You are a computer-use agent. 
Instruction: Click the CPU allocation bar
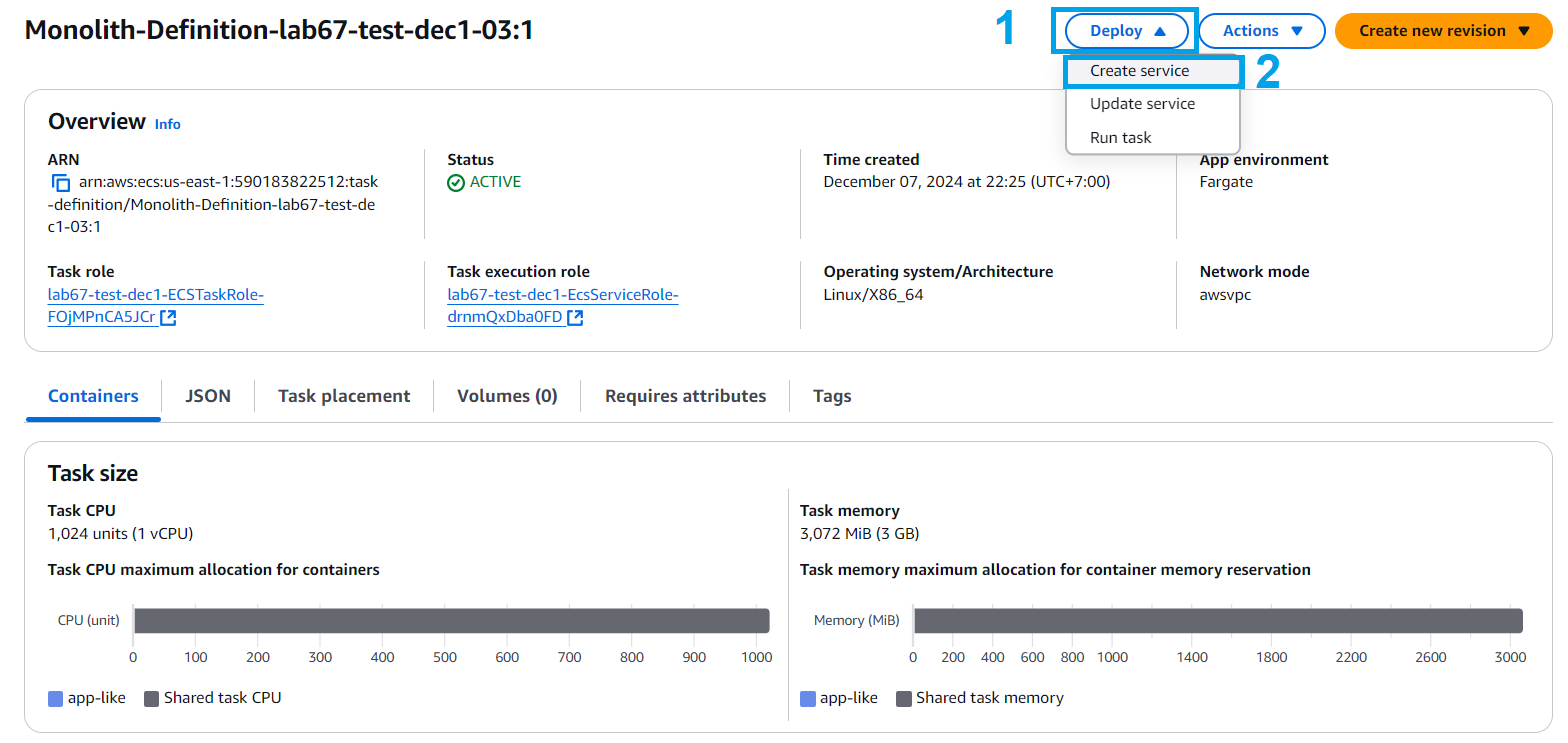coord(451,621)
